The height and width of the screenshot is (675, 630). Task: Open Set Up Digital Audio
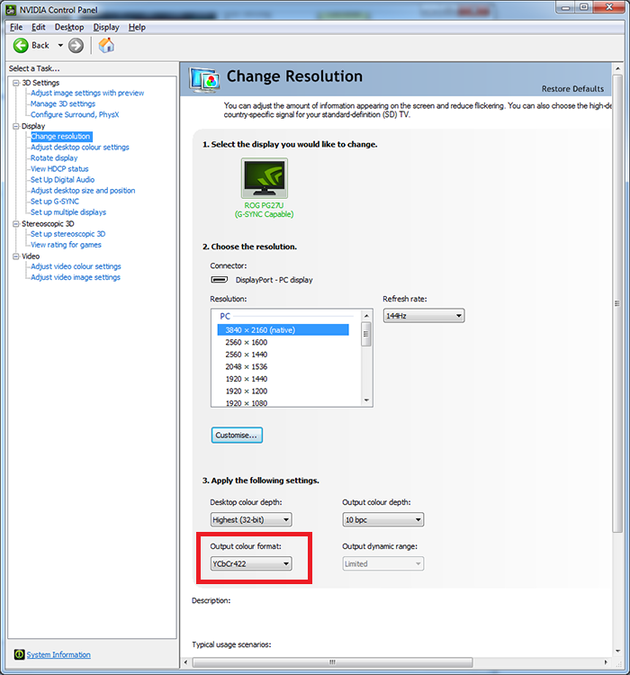tap(62, 180)
